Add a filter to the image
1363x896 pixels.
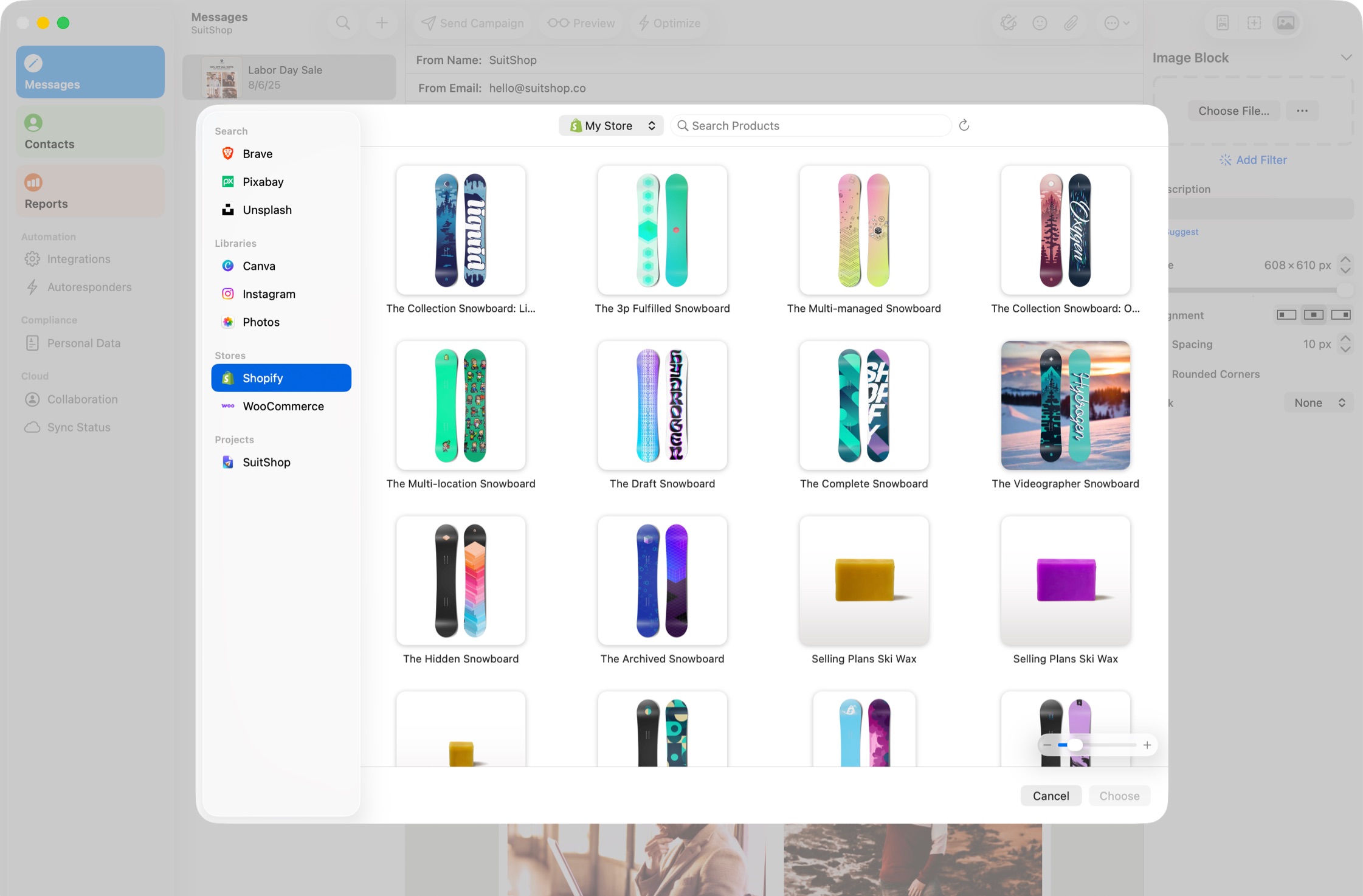click(1252, 159)
